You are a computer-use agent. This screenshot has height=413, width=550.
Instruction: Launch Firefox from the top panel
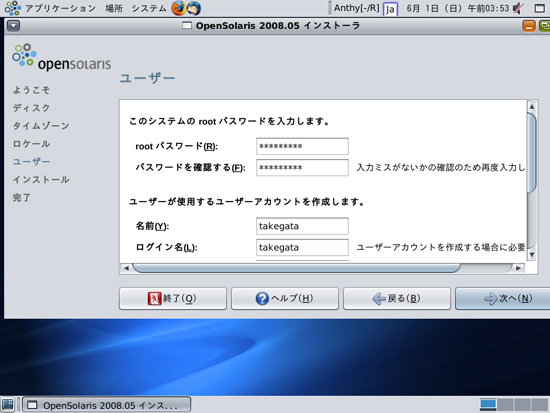click(x=178, y=8)
